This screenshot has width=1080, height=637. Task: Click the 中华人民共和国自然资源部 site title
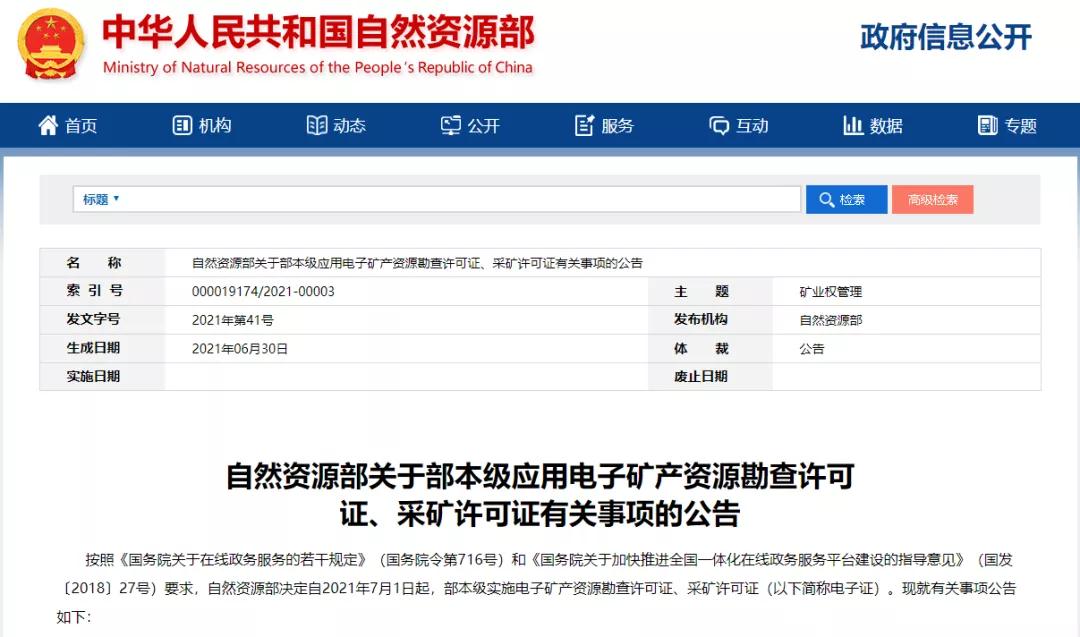pos(318,33)
